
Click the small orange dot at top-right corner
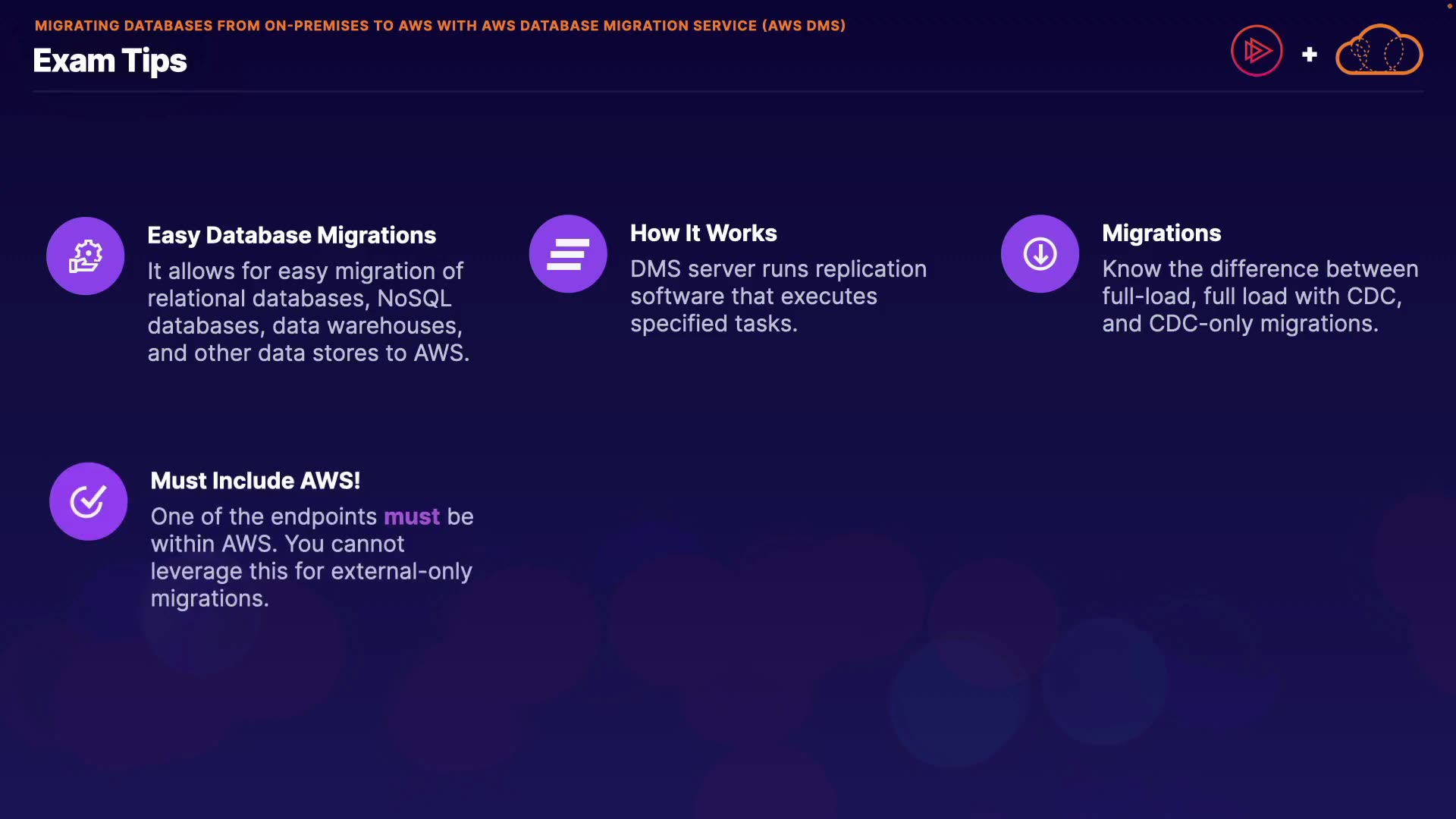coord(1449,5)
